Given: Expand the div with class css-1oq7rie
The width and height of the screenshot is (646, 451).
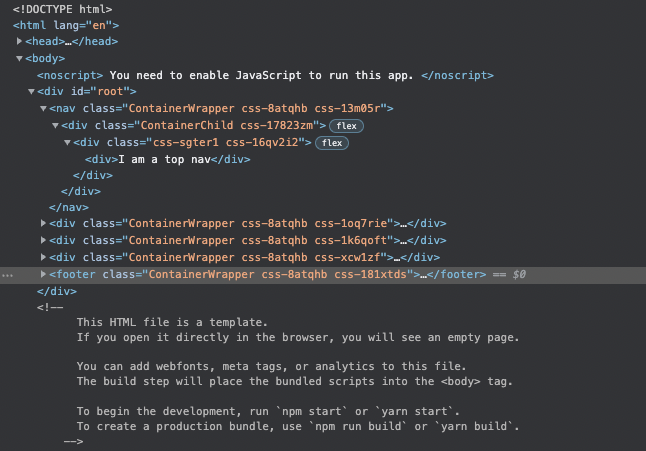Looking at the screenshot, I should click(43, 223).
